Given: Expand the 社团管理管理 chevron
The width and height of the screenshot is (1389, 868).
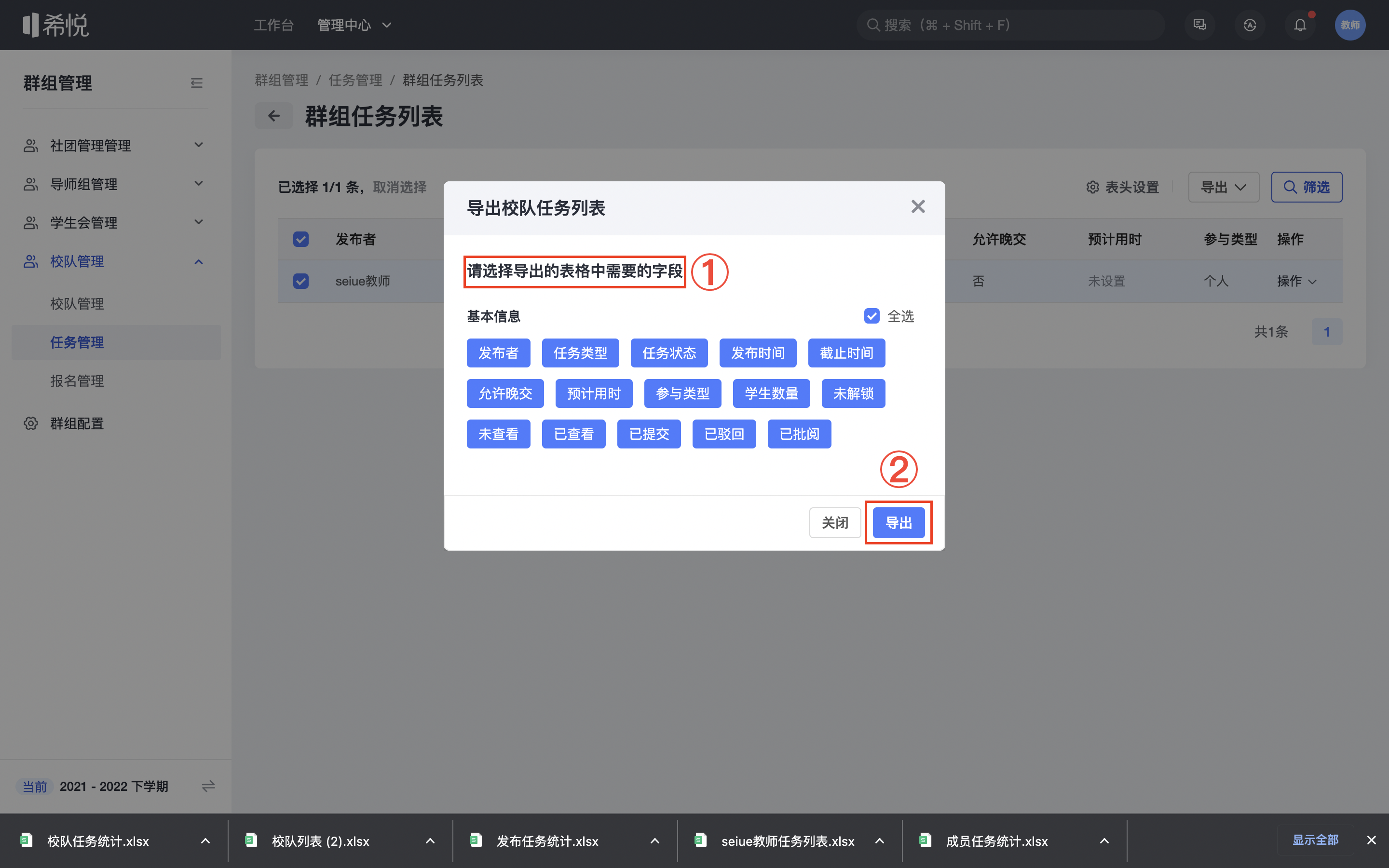Looking at the screenshot, I should click(x=199, y=145).
